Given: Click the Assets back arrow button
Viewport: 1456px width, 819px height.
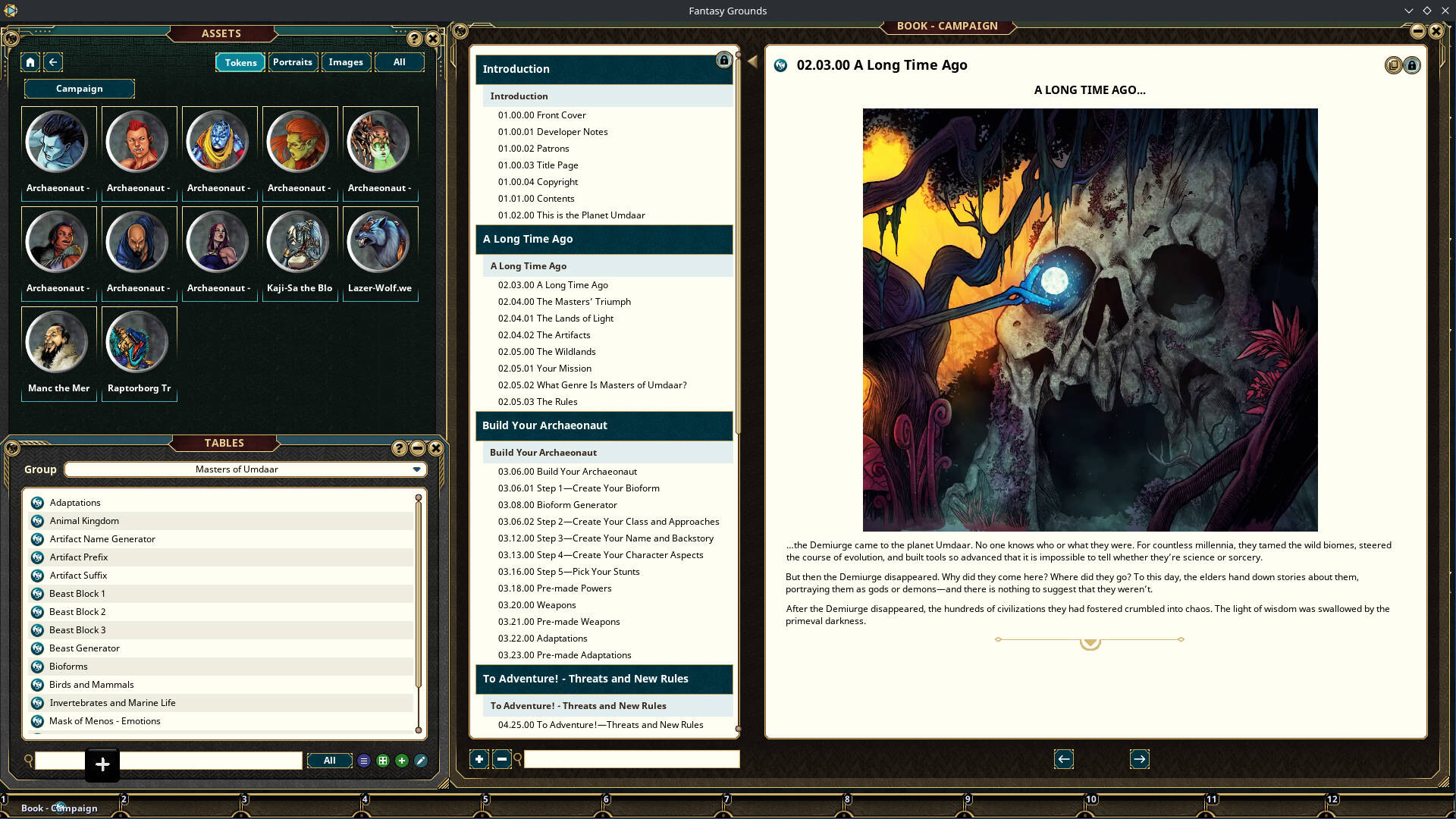Looking at the screenshot, I should point(53,62).
